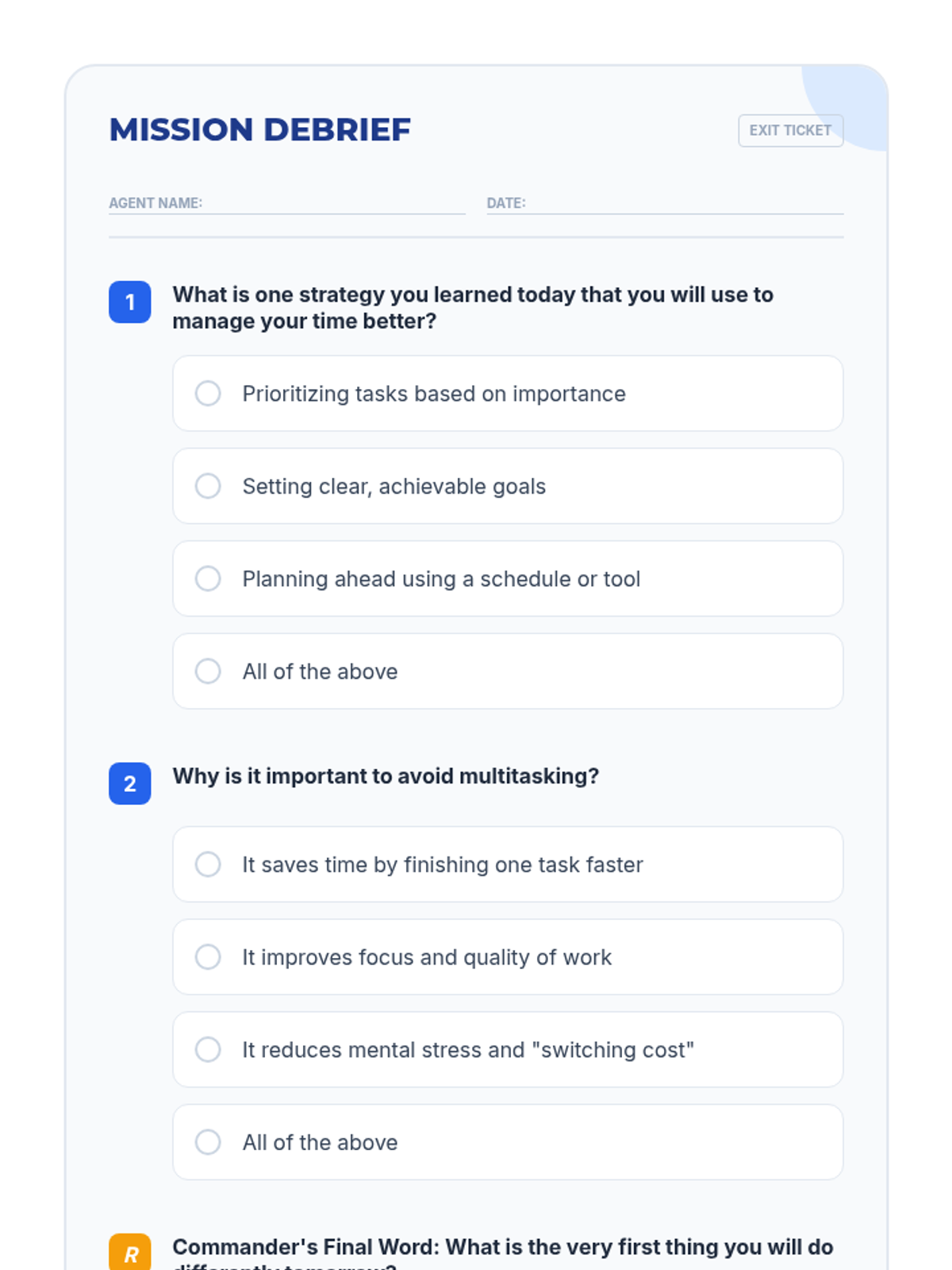The height and width of the screenshot is (1270, 952).
Task: Select "All of the above" for question 1
Action: point(208,672)
